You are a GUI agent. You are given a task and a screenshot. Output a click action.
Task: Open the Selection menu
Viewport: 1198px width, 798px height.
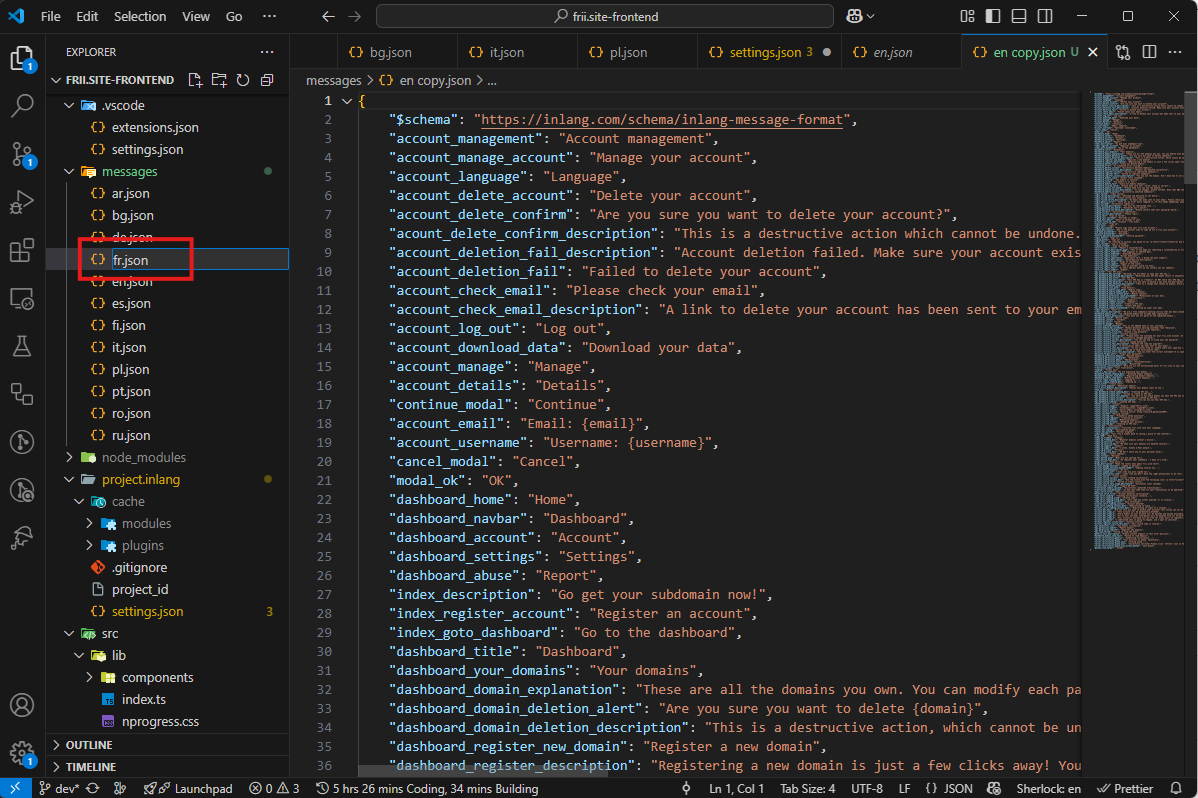click(140, 16)
